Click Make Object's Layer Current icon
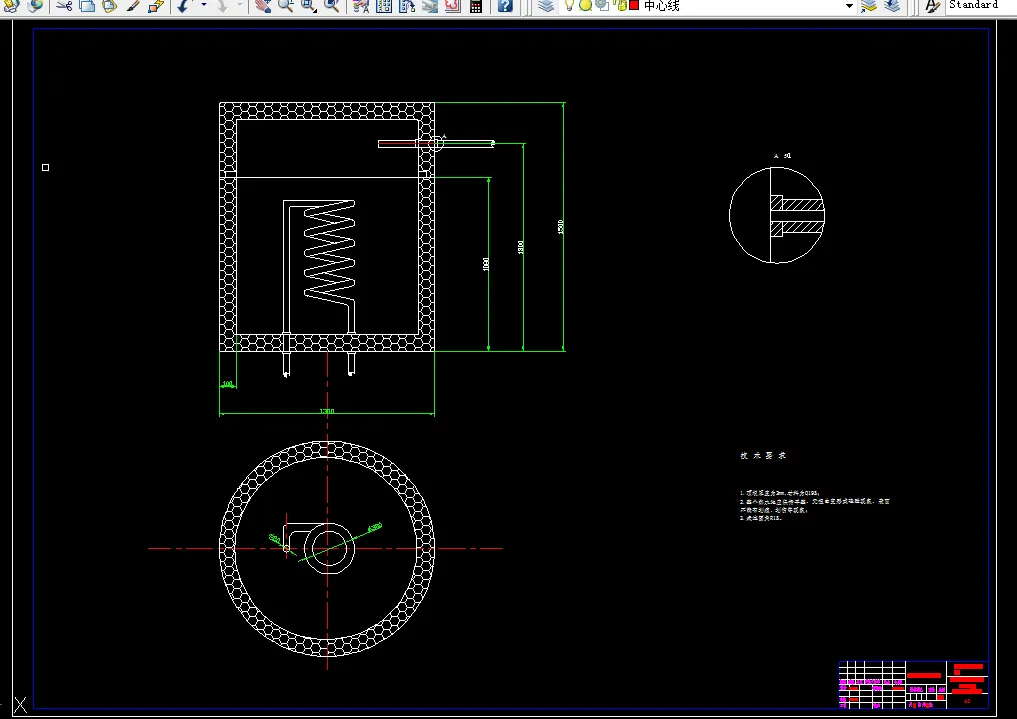1017x719 pixels. click(x=868, y=5)
